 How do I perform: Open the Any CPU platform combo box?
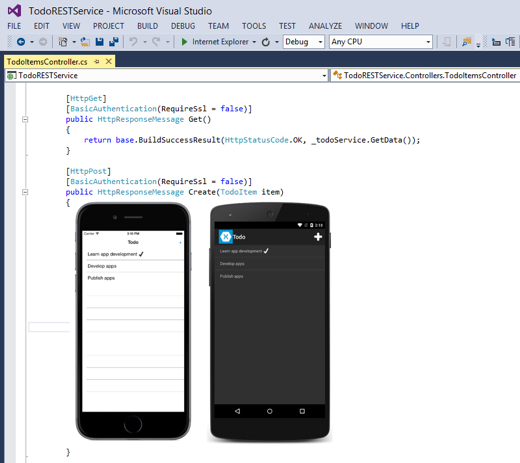point(381,42)
